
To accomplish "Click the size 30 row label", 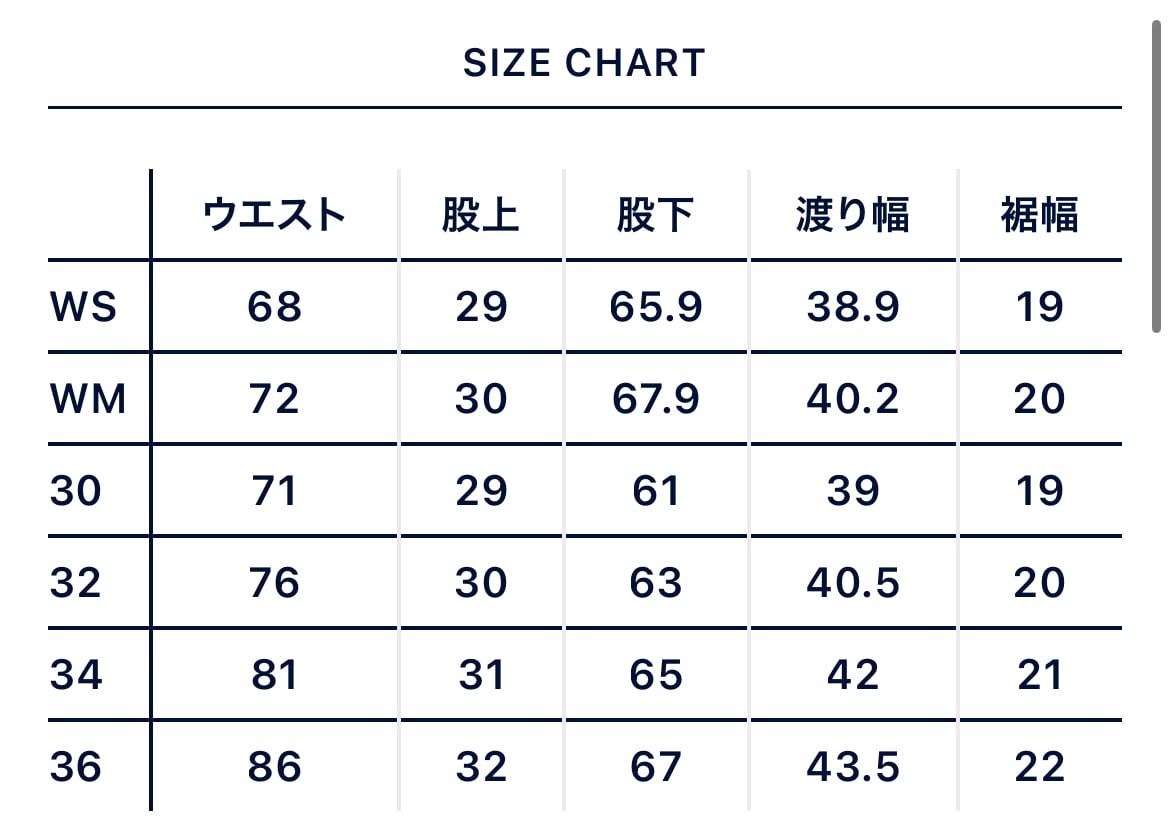I will (x=76, y=491).
